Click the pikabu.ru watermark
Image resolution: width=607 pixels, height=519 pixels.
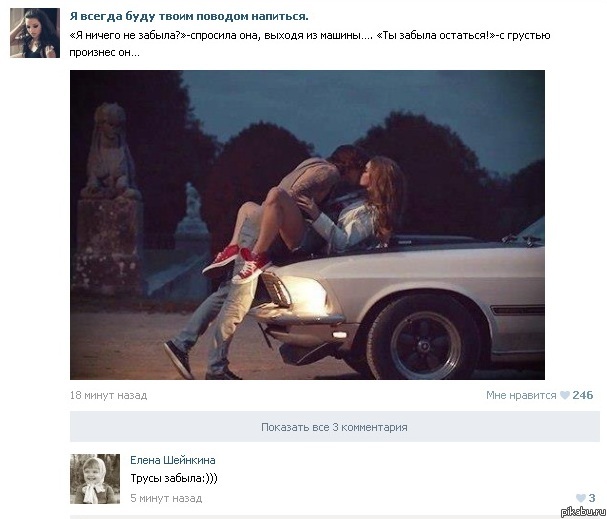click(583, 511)
